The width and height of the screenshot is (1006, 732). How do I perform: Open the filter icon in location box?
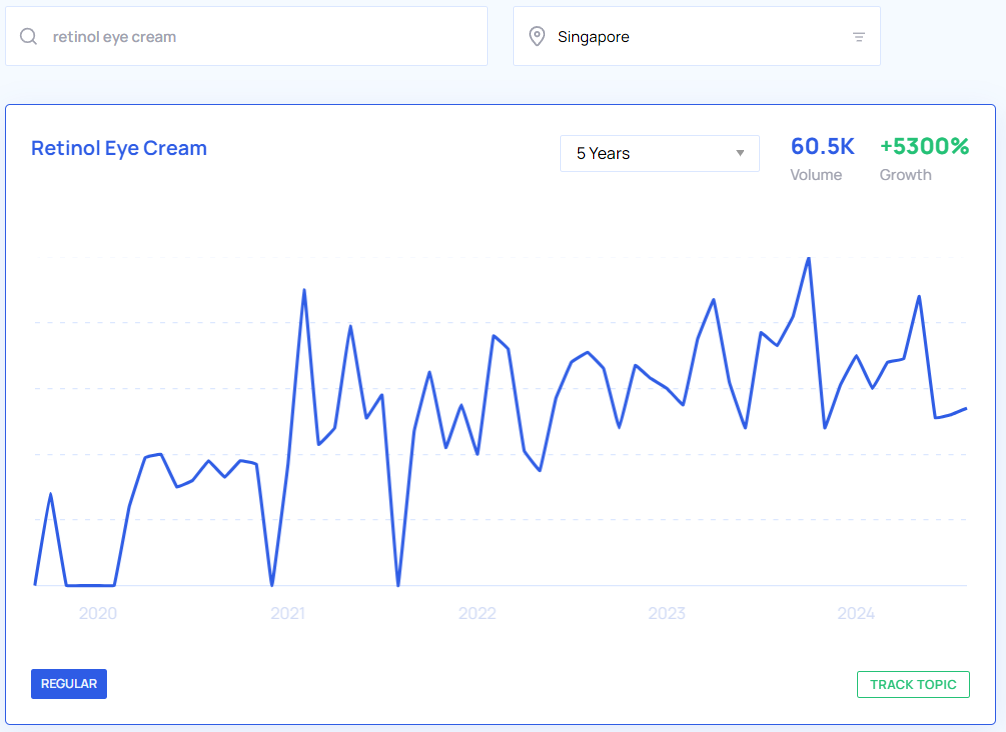[858, 37]
